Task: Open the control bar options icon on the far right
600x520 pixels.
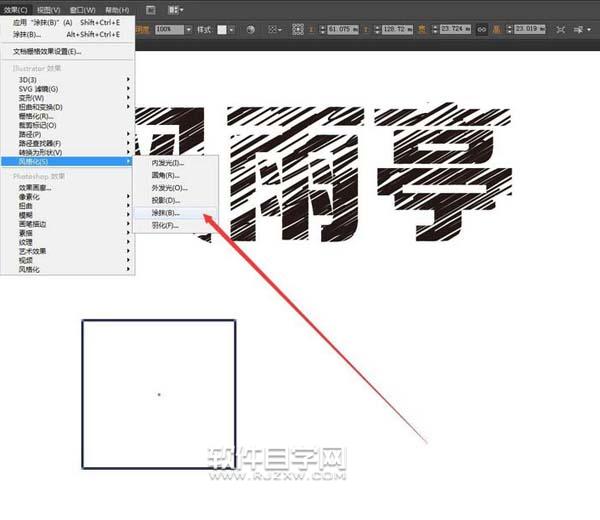Action: (x=582, y=29)
